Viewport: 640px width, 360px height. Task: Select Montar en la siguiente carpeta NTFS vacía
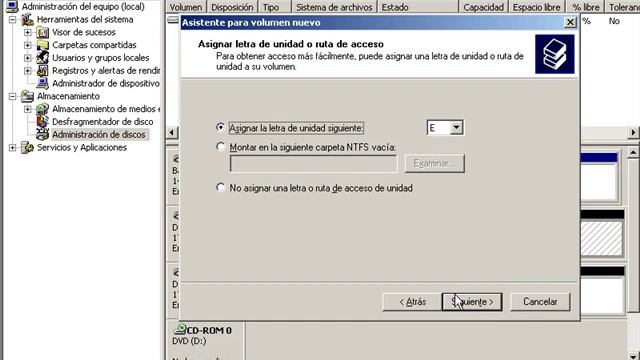[220, 147]
